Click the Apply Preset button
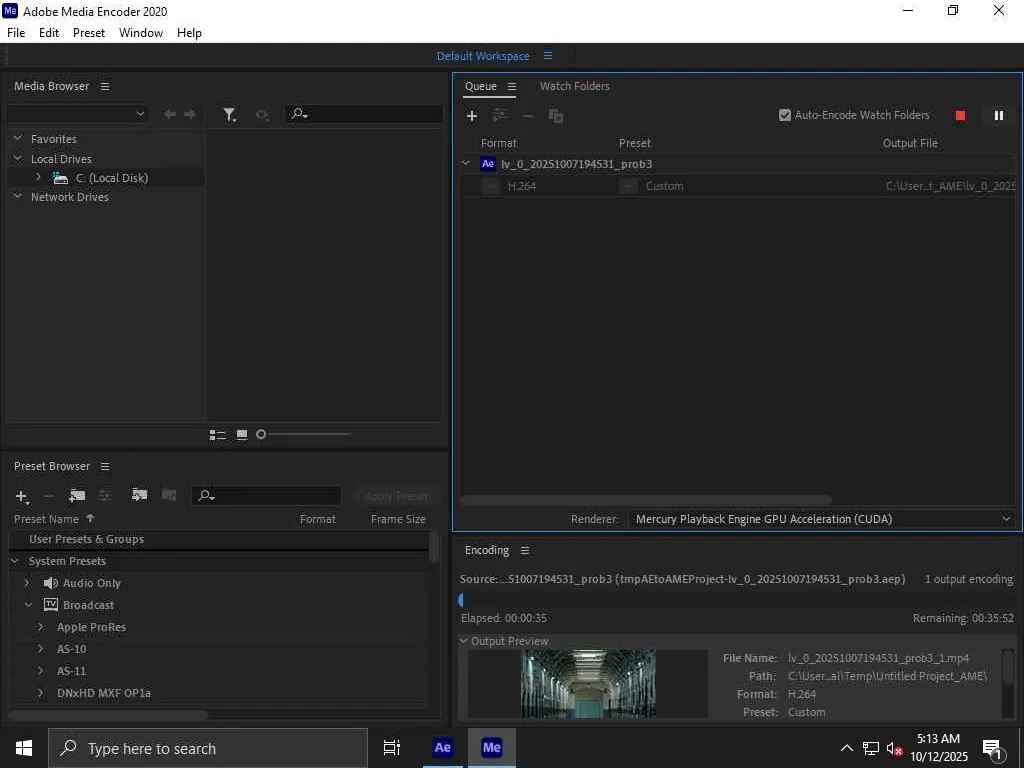This screenshot has height=768, width=1024. [x=396, y=496]
